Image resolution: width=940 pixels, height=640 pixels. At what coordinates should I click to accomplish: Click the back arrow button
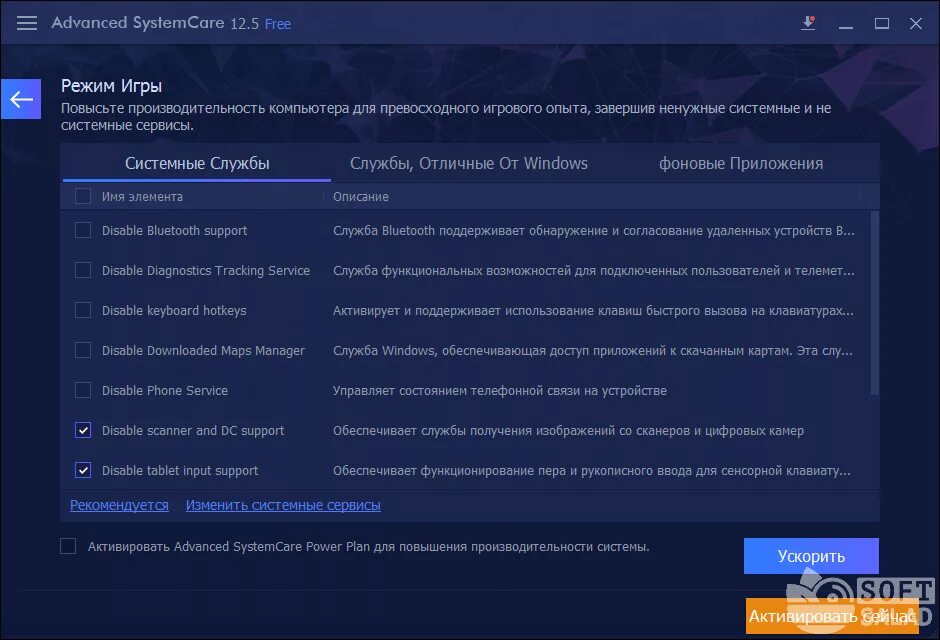tap(21, 99)
